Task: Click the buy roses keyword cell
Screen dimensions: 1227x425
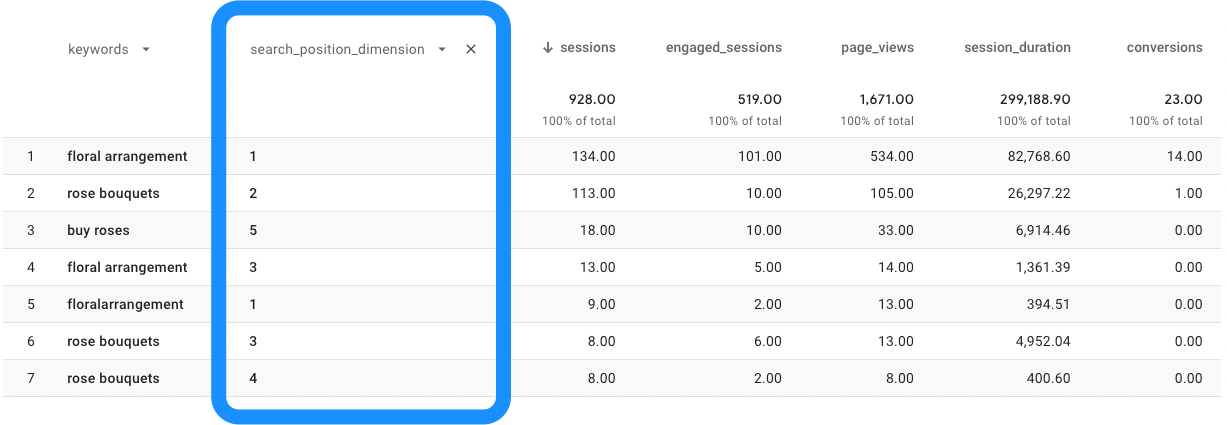Action: coord(98,230)
